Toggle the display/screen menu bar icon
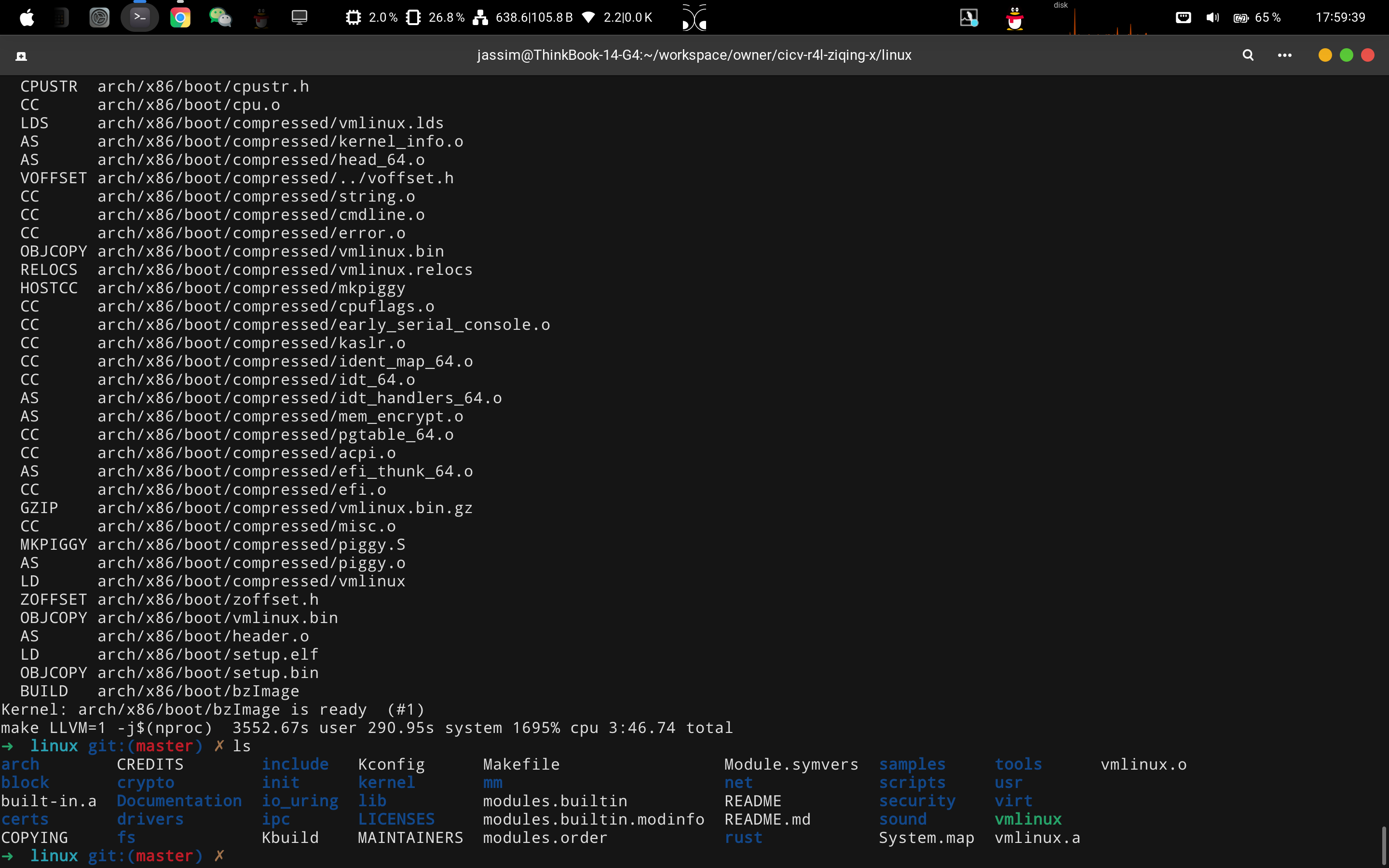1389x868 pixels. [299, 17]
